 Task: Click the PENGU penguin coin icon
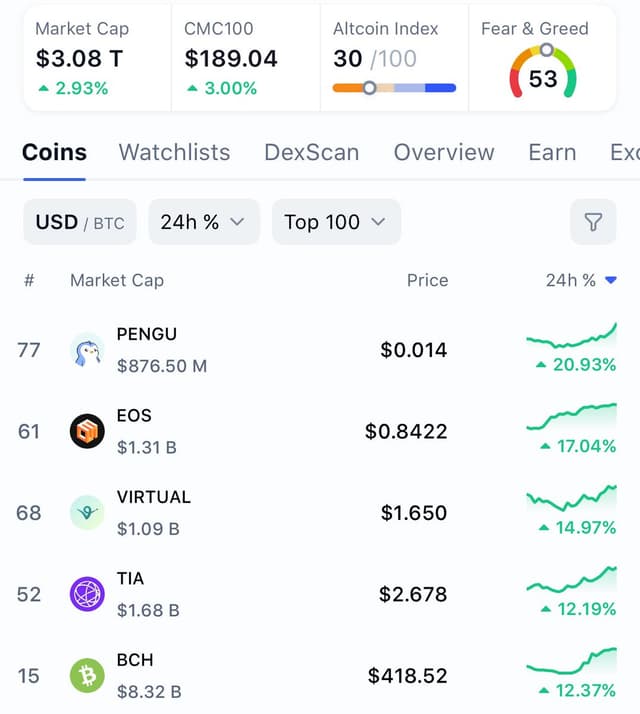coord(87,351)
